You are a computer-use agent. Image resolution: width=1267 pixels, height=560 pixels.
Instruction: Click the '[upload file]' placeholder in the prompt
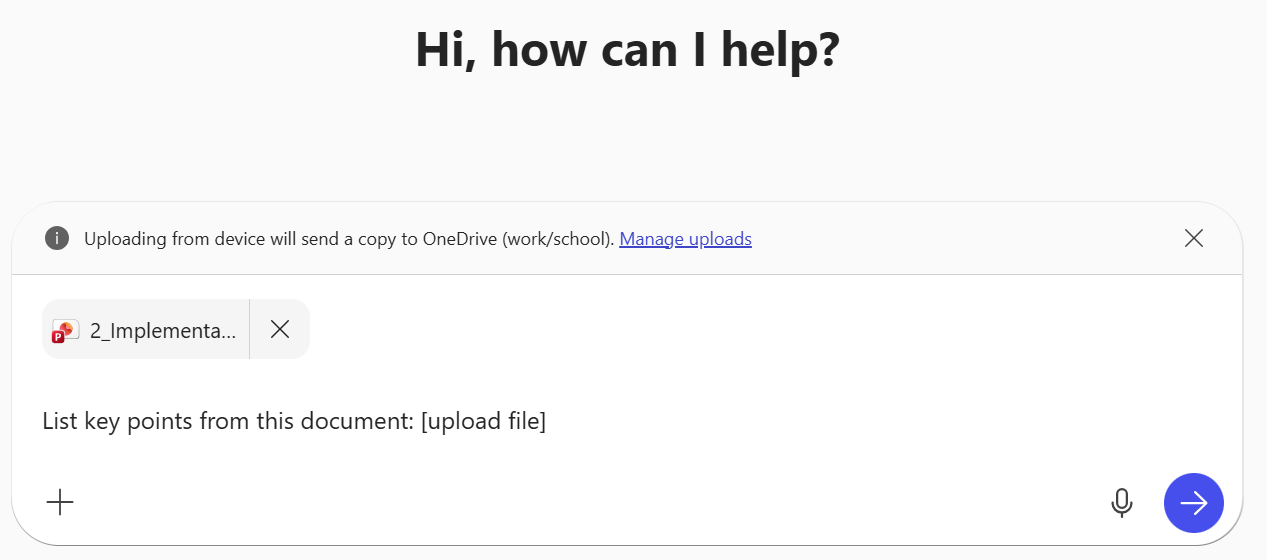[x=483, y=422]
